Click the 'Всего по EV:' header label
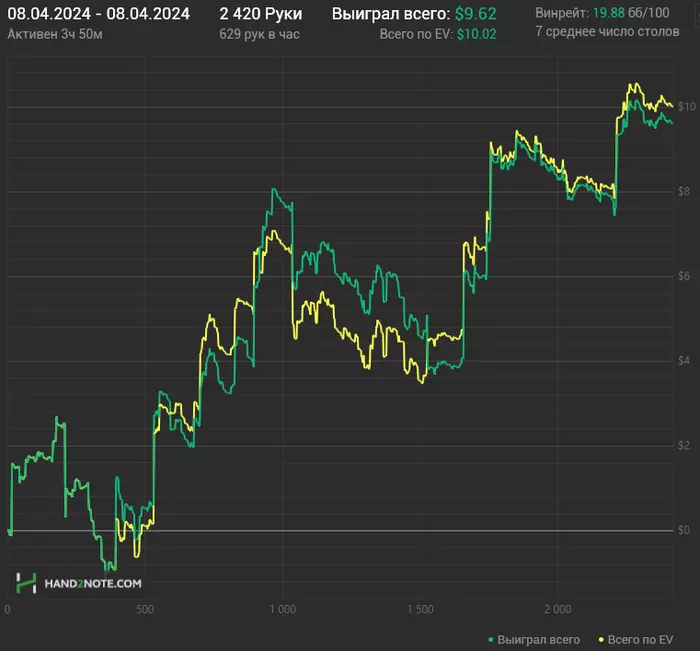This screenshot has width=700, height=651. click(x=416, y=34)
